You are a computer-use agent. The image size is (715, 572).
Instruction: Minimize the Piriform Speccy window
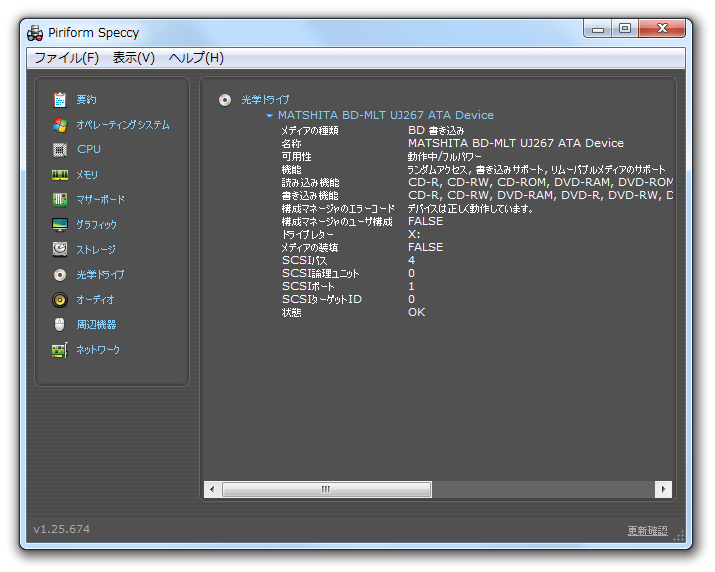[598, 29]
